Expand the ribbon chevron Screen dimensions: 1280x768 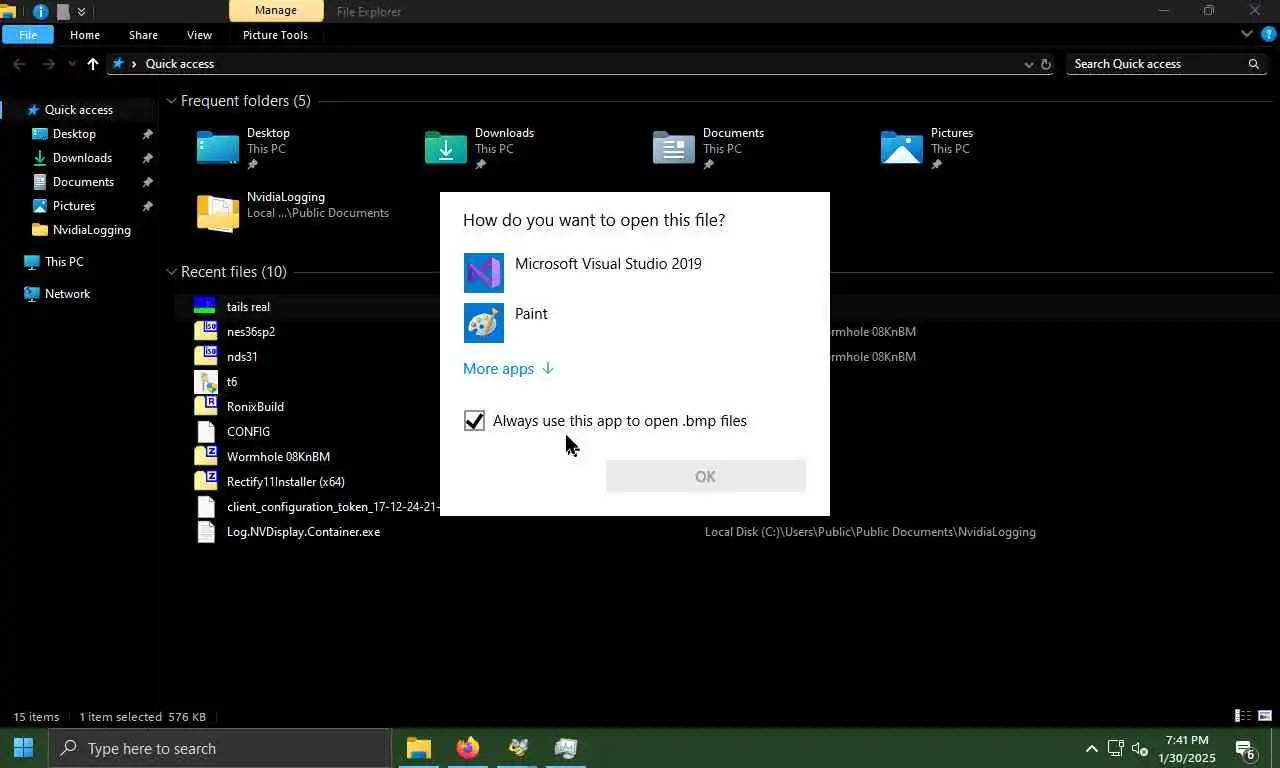[x=1247, y=34]
